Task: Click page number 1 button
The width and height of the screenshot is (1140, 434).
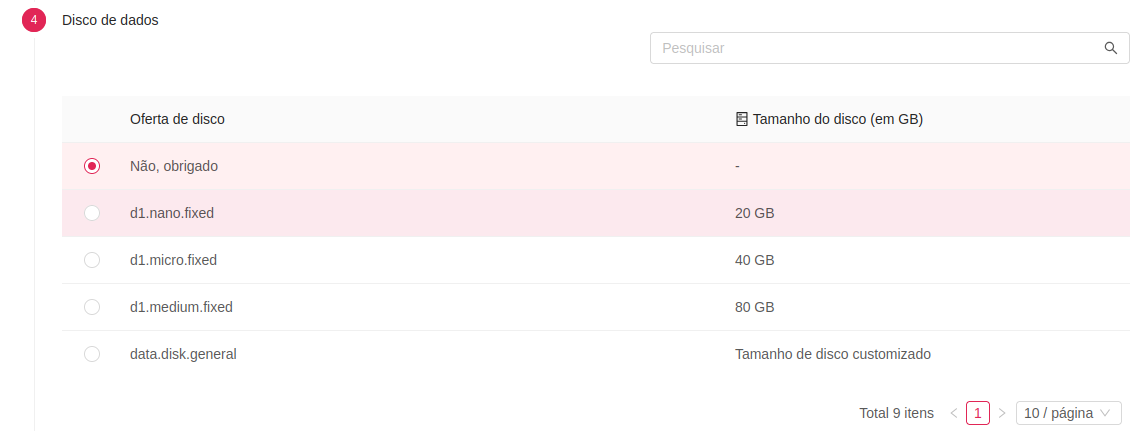Action: pyautogui.click(x=978, y=413)
